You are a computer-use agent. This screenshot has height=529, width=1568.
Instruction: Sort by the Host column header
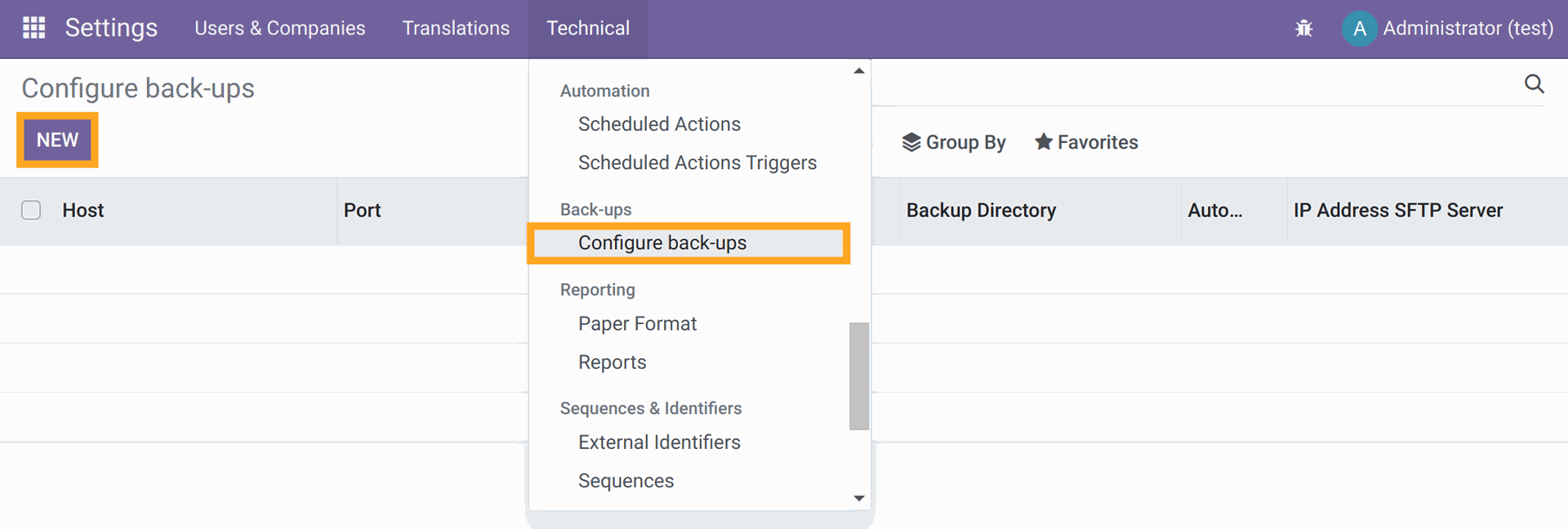pos(83,211)
